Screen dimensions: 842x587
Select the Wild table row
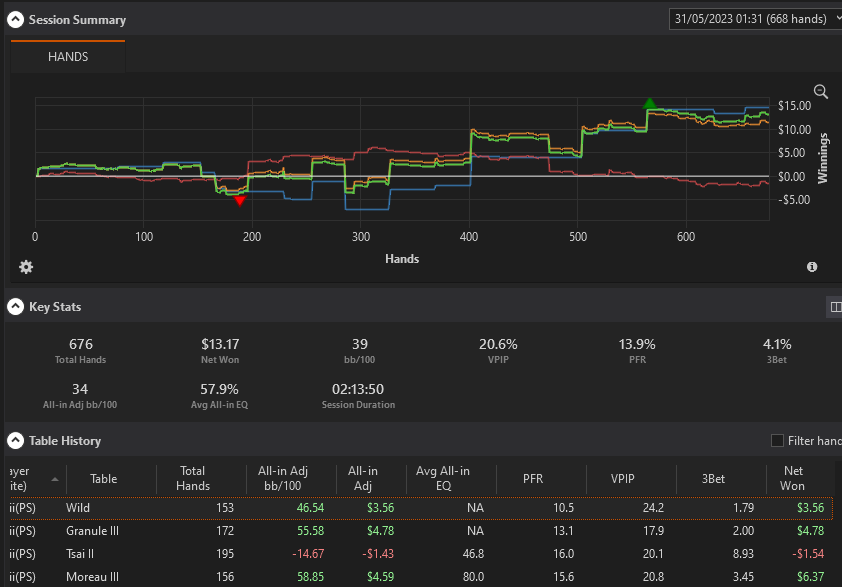click(x=421, y=508)
